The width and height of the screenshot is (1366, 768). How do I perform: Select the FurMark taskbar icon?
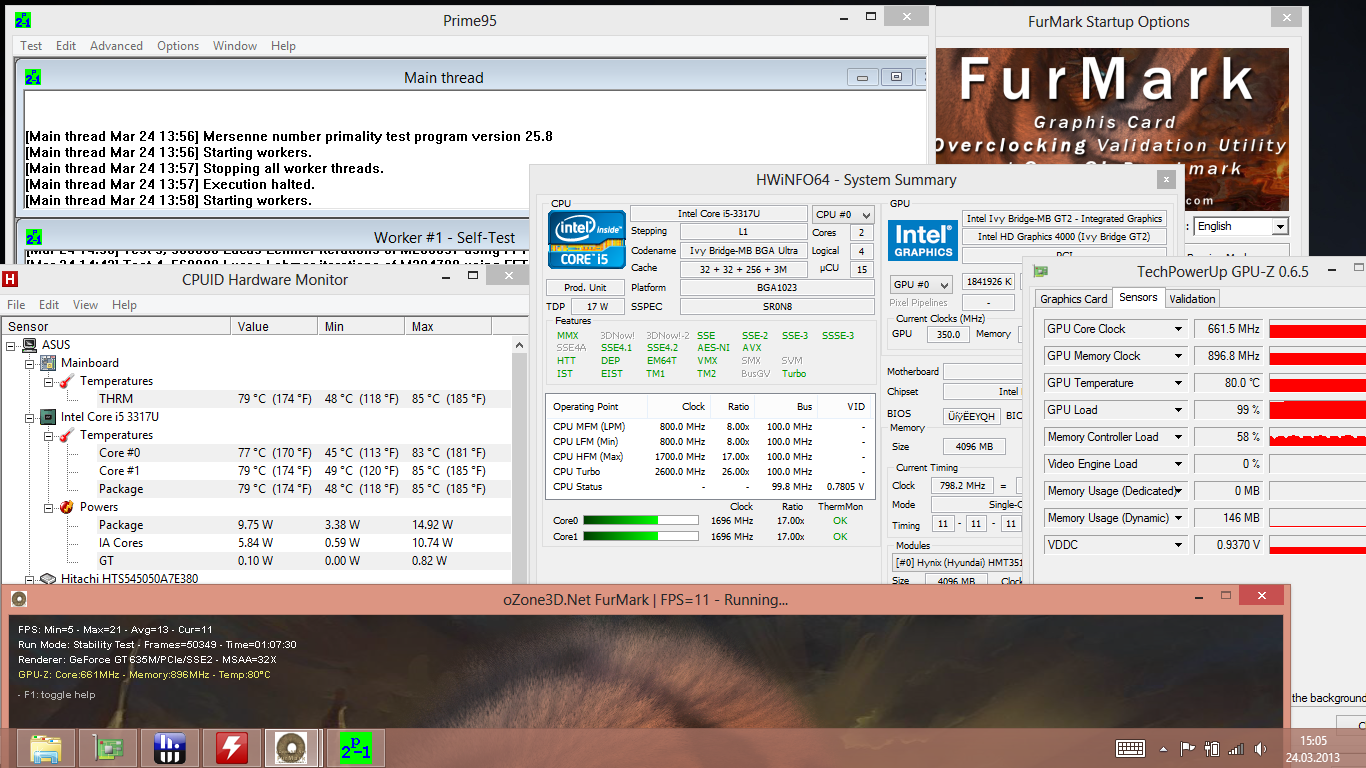292,748
